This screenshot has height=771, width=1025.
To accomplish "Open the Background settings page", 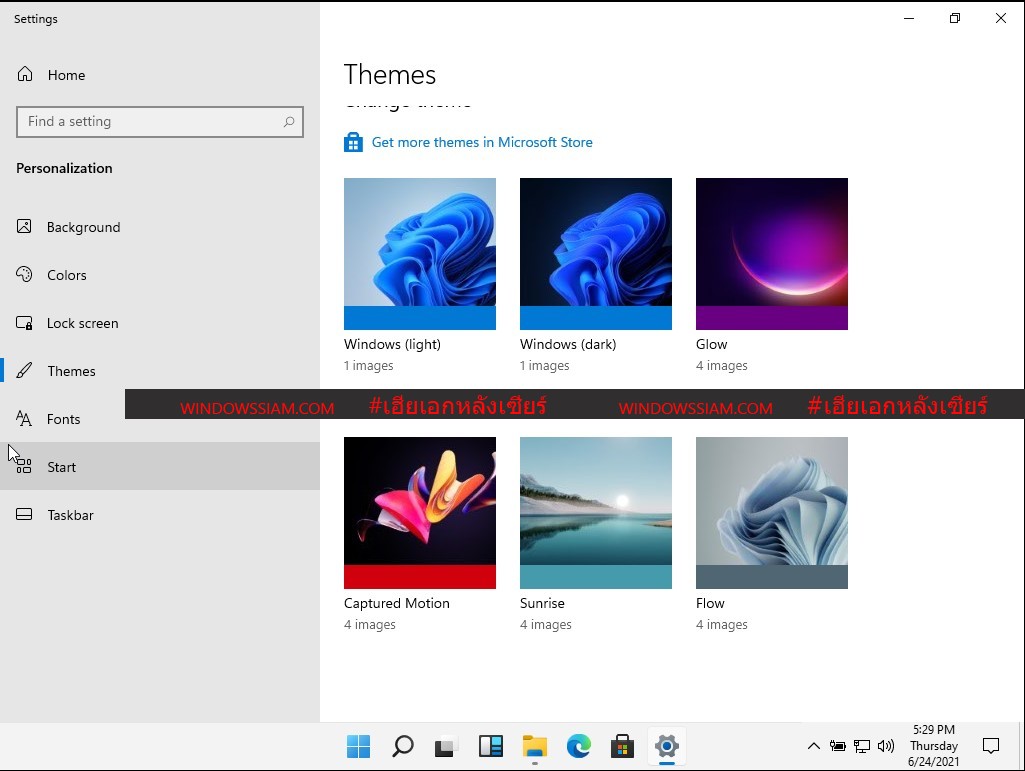I will pyautogui.click(x=160, y=227).
